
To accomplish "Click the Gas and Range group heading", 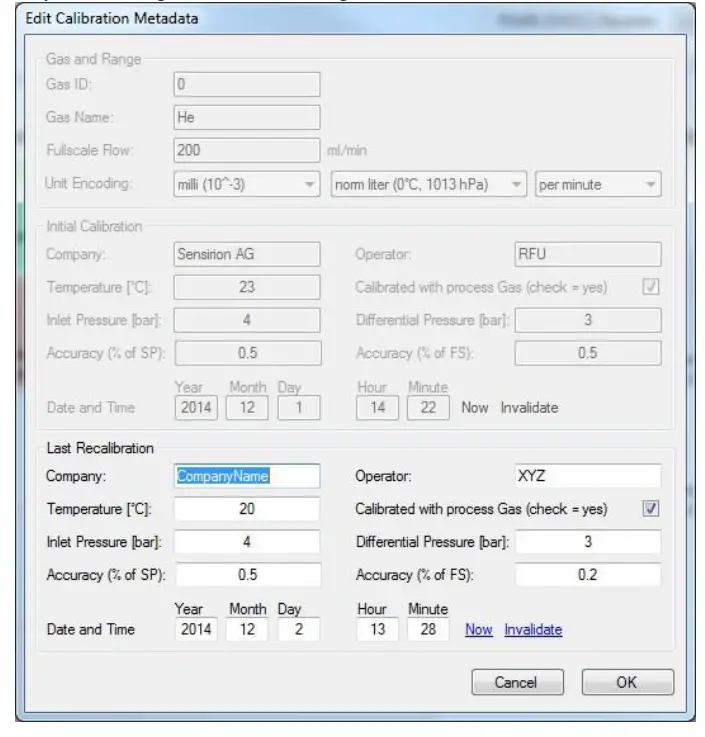I will pos(94,59).
